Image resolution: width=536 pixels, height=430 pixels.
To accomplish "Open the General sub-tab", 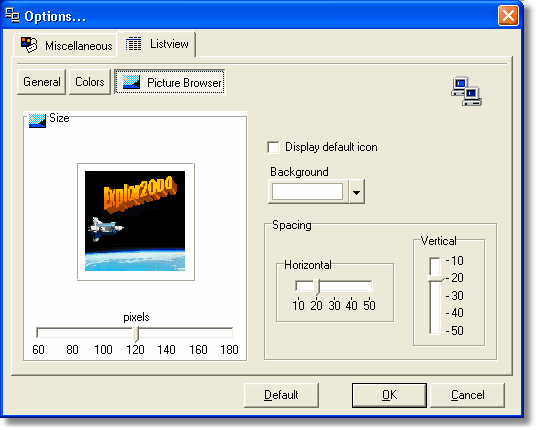I will pyautogui.click(x=41, y=82).
